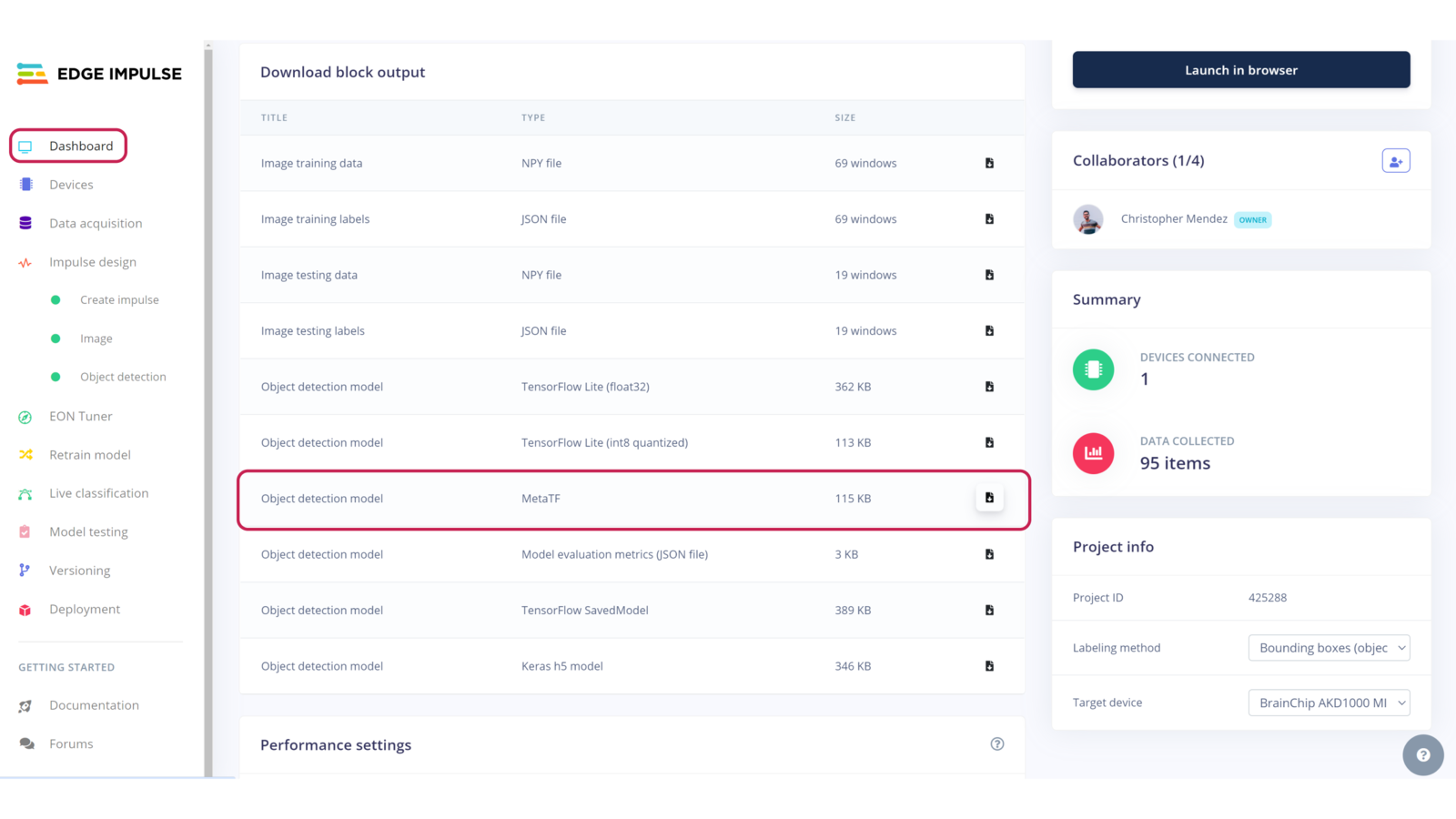Click the Data acquisition database icon
Viewport: 1456px width, 819px height.
25,223
